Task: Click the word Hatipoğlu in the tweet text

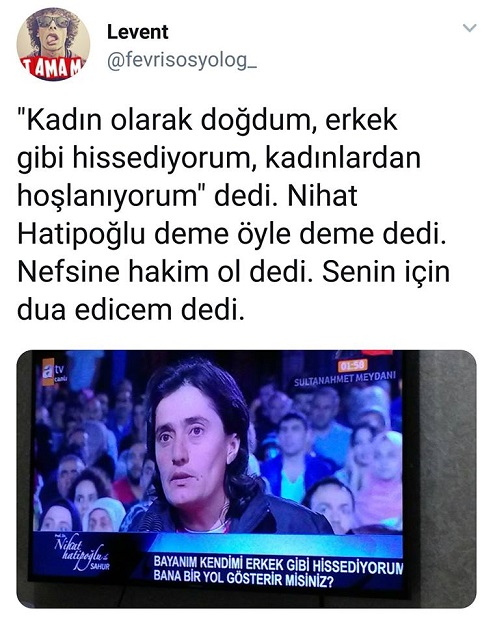Action: tap(81, 234)
